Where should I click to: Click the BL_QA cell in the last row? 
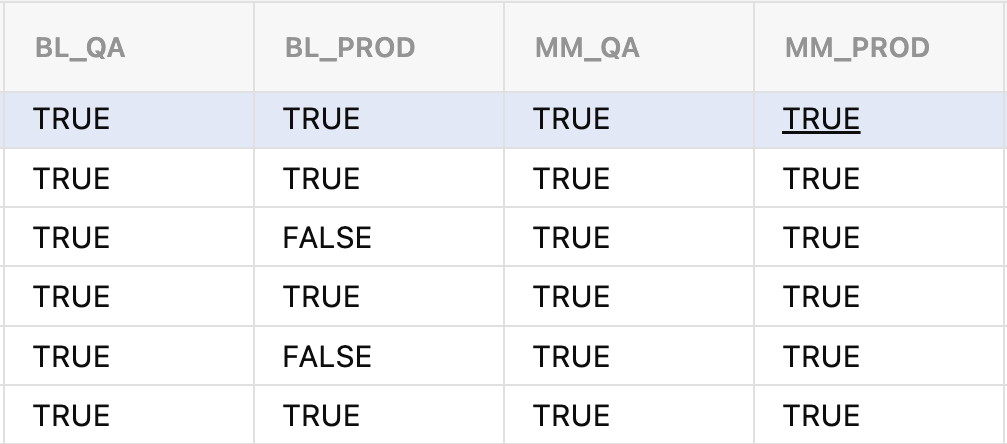(71, 415)
